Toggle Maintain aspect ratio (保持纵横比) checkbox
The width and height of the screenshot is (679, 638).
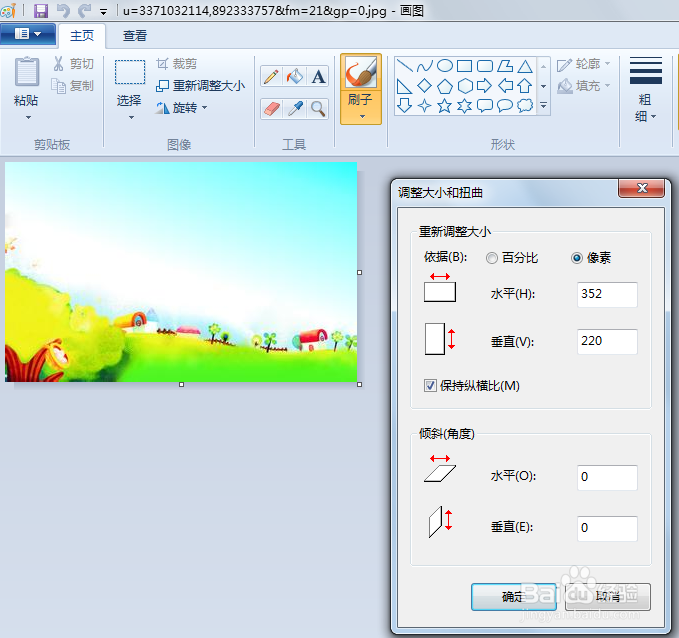[x=430, y=385]
